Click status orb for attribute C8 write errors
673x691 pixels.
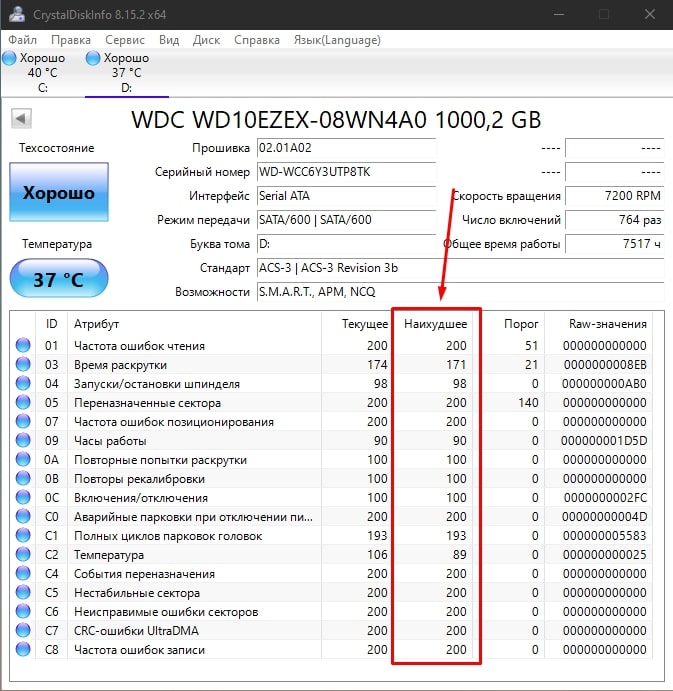click(23, 649)
